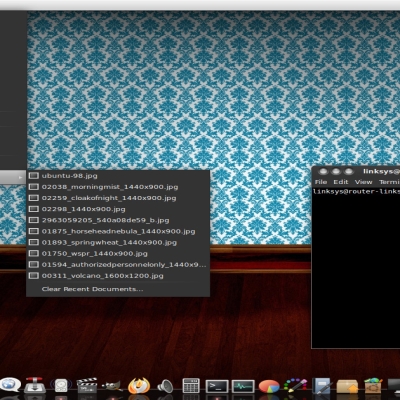This screenshot has width=400, height=400.
Task: Open the chat globe icon in dock
Action: click(10, 385)
